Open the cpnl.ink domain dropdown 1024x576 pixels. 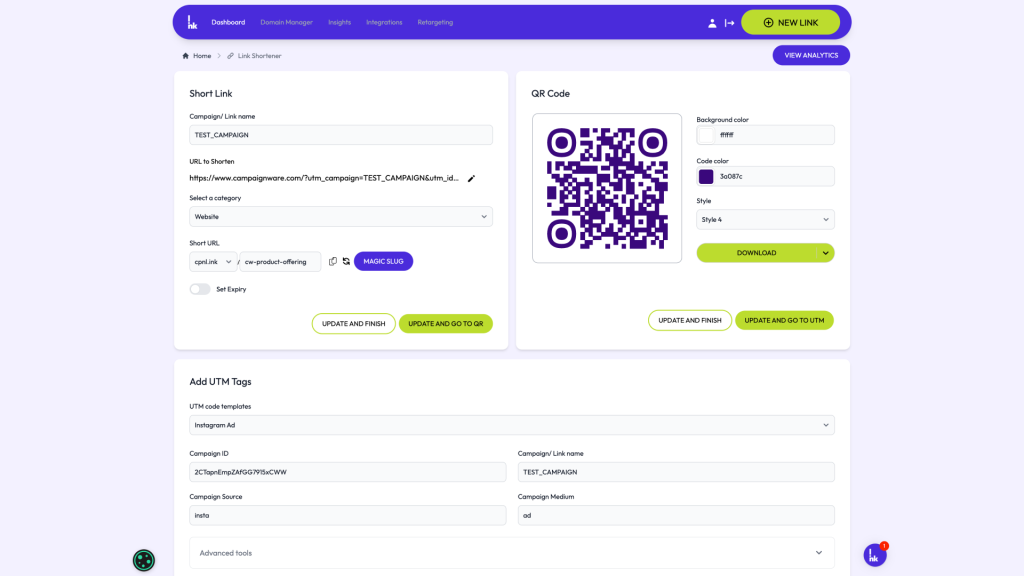[213, 261]
